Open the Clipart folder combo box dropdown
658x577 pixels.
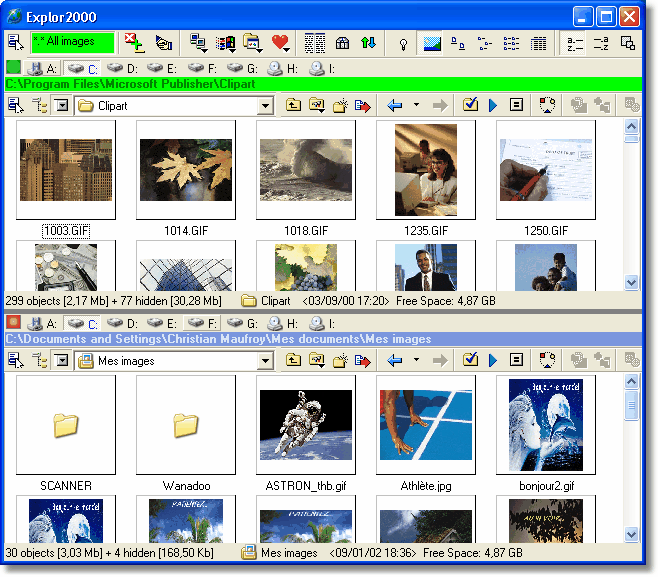265,106
